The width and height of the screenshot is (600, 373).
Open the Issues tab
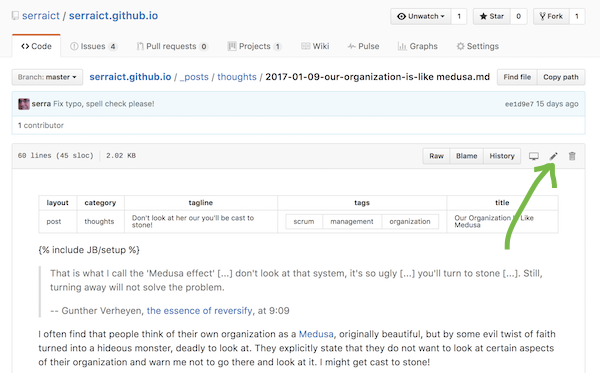[93, 46]
